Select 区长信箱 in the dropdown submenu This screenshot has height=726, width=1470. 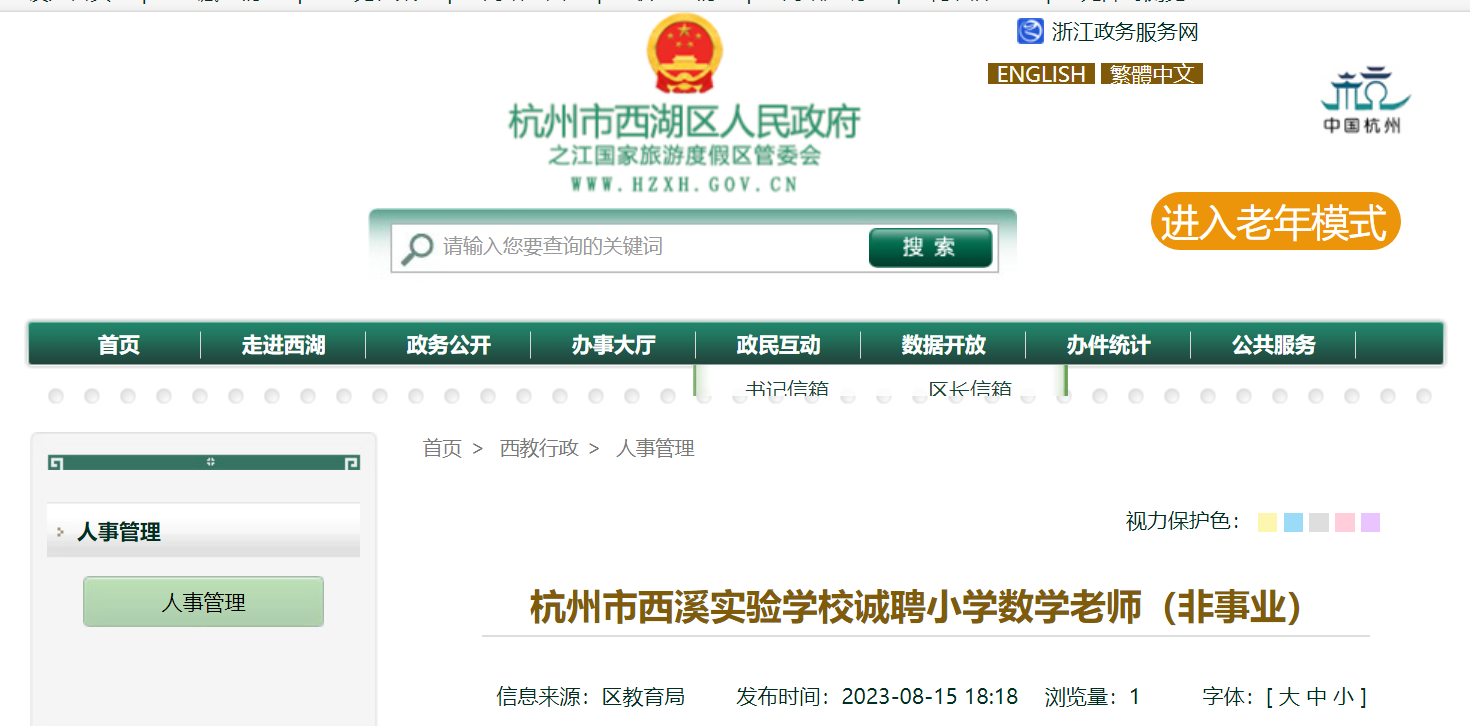(970, 388)
